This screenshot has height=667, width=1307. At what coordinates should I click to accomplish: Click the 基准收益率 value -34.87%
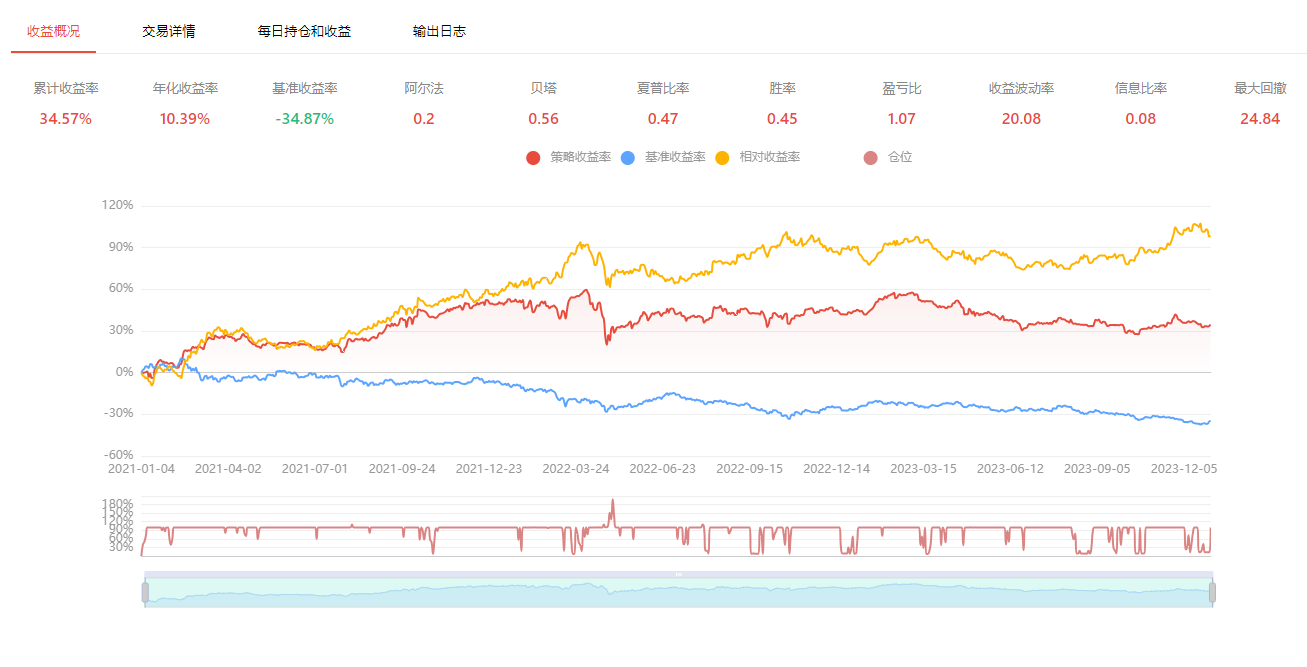click(304, 119)
